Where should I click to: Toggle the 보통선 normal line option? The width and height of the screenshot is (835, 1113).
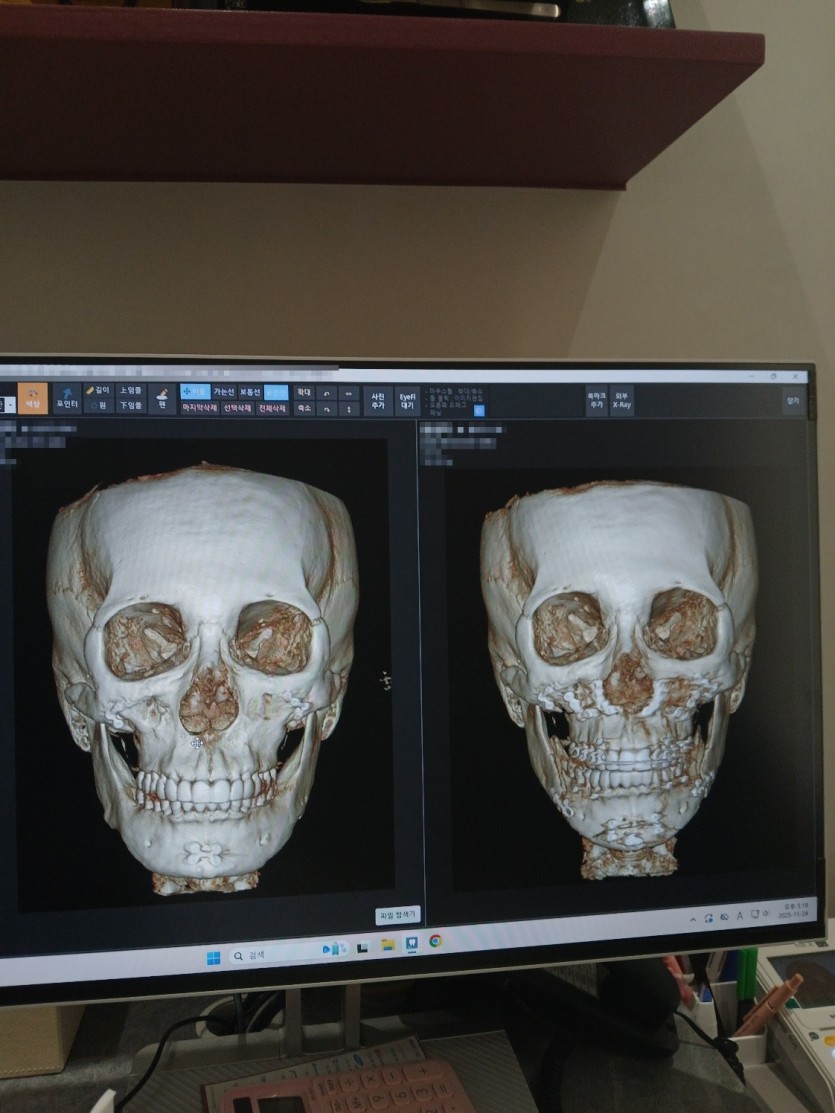pyautogui.click(x=250, y=392)
